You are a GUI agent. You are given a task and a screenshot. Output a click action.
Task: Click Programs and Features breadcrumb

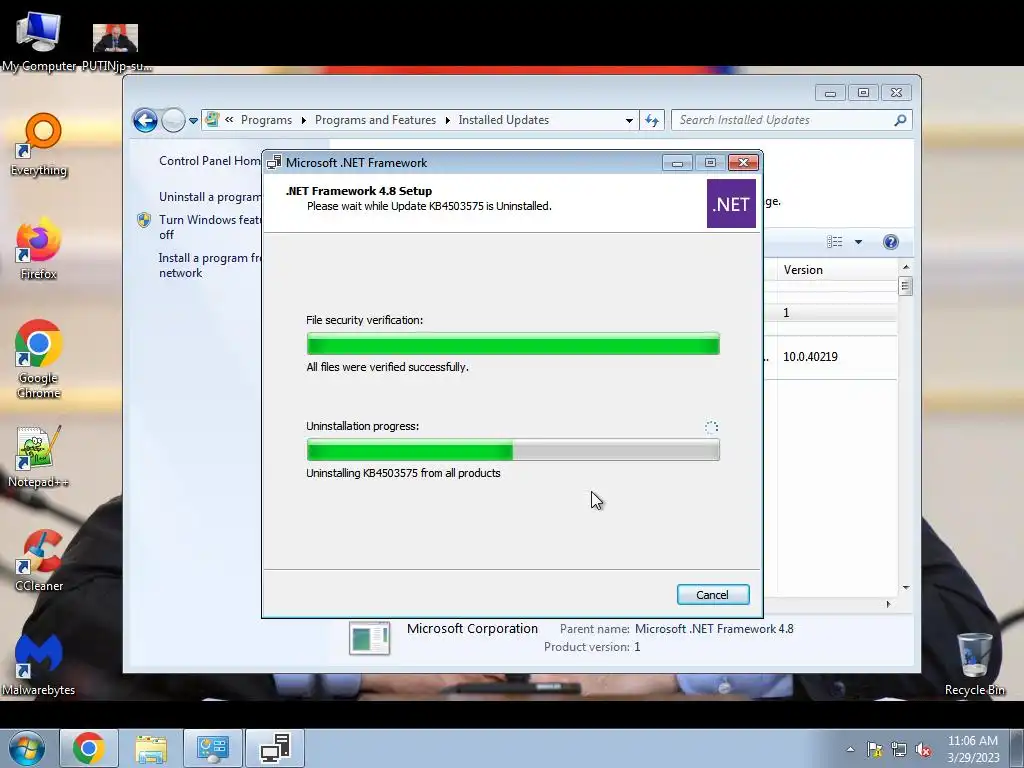[375, 120]
